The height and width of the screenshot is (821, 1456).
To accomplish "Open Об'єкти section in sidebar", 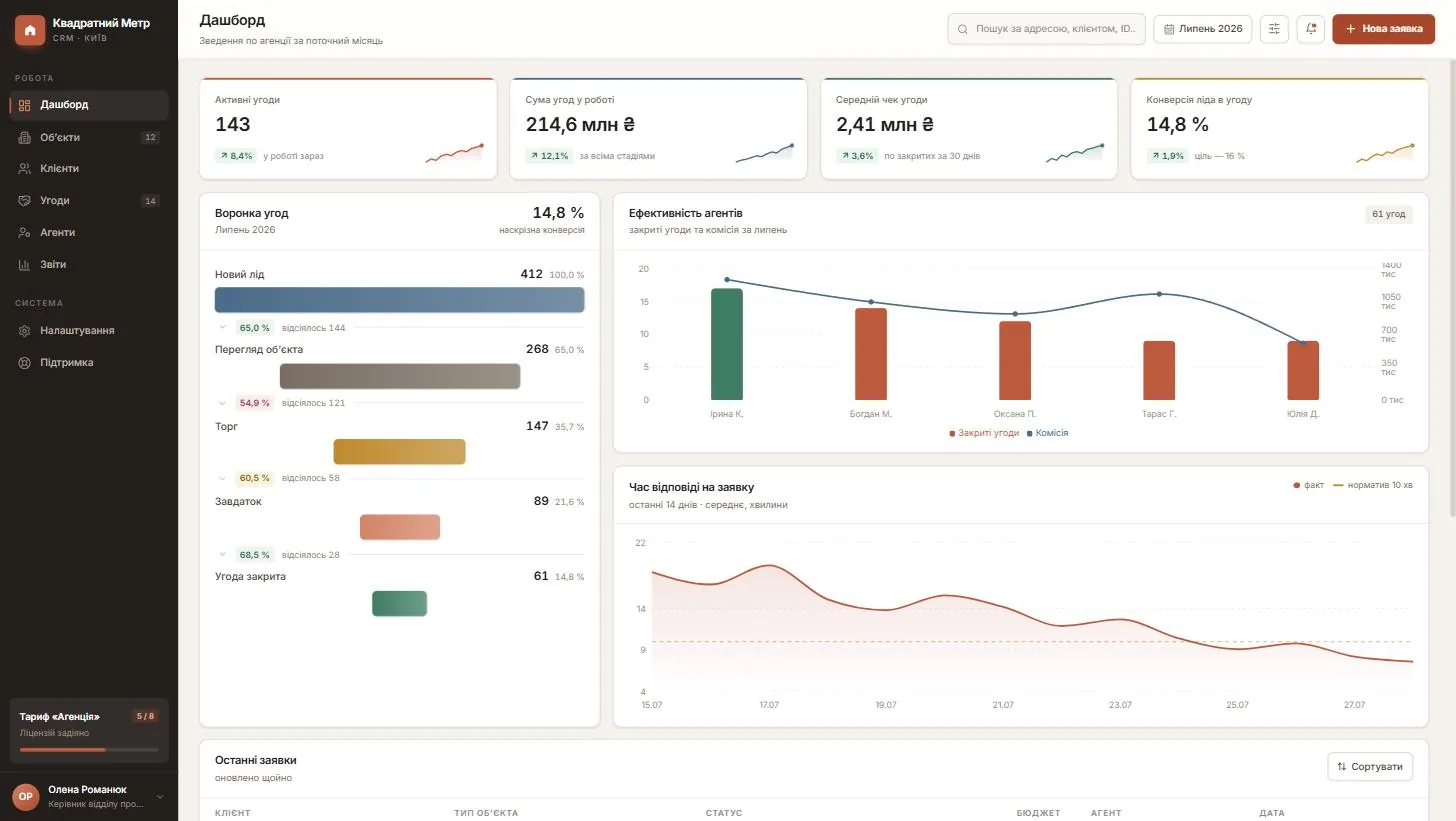I will (x=89, y=137).
